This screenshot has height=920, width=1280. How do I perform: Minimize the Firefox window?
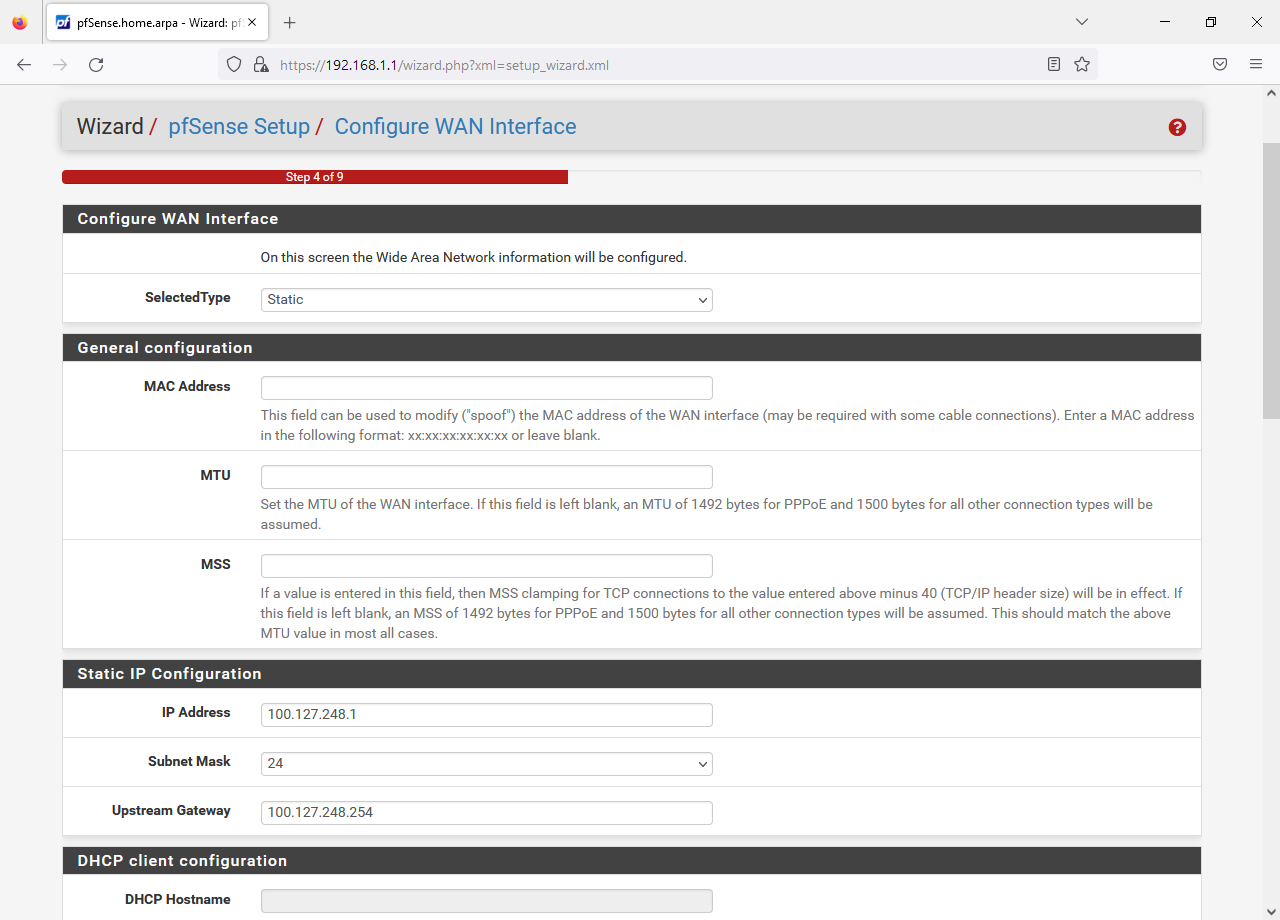[1165, 22]
